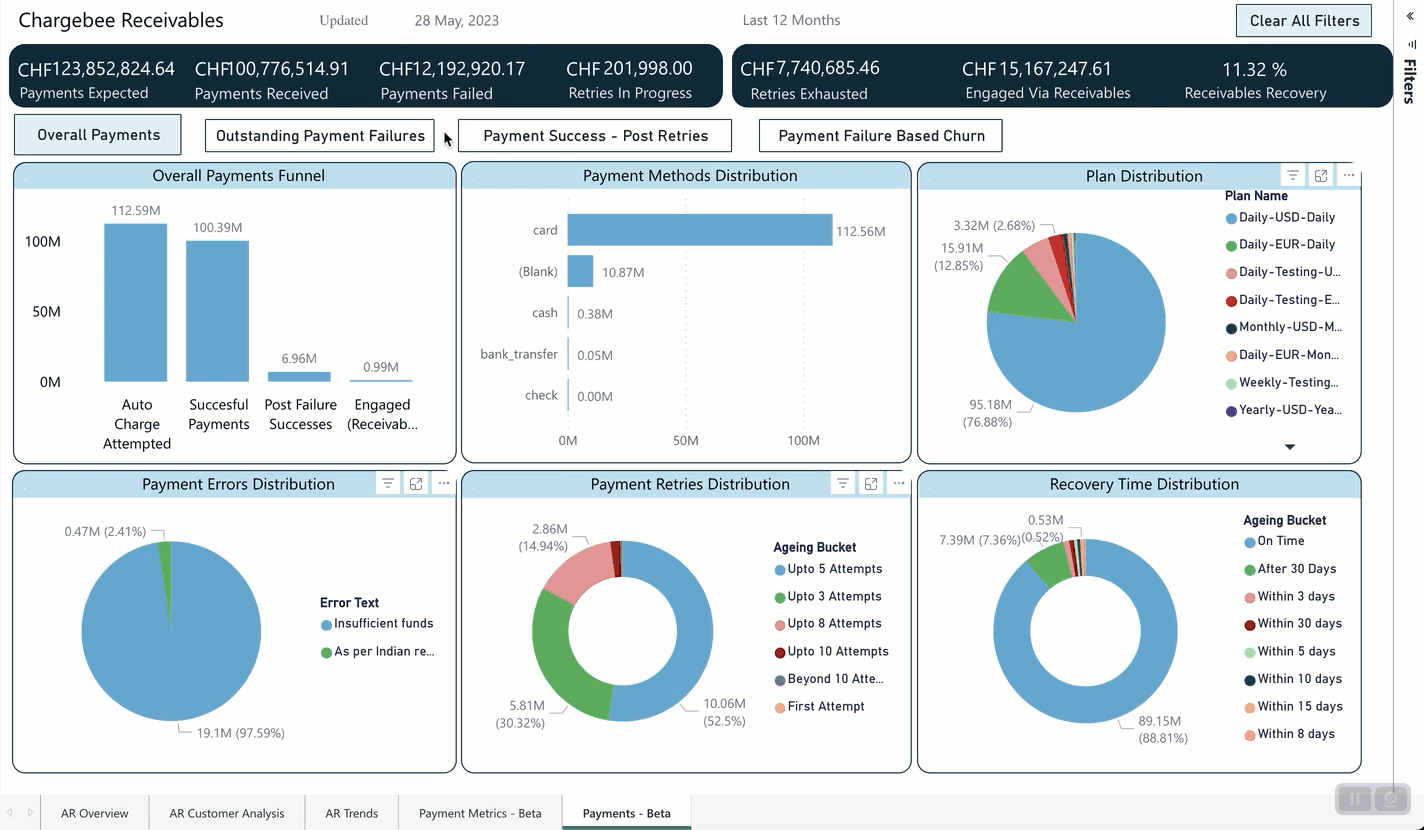Select Within 3 days legend entry

tap(1289, 597)
